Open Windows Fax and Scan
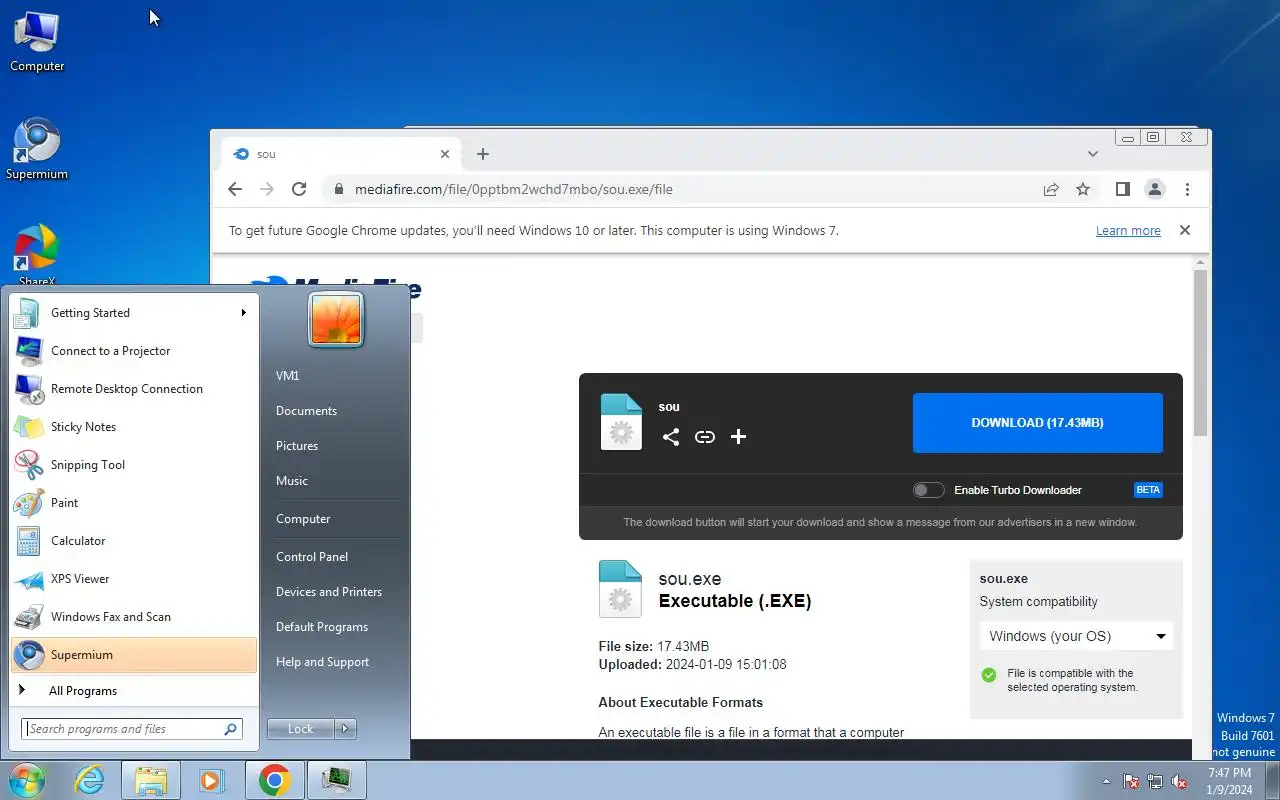Image resolution: width=1280 pixels, height=800 pixels. 134,617
